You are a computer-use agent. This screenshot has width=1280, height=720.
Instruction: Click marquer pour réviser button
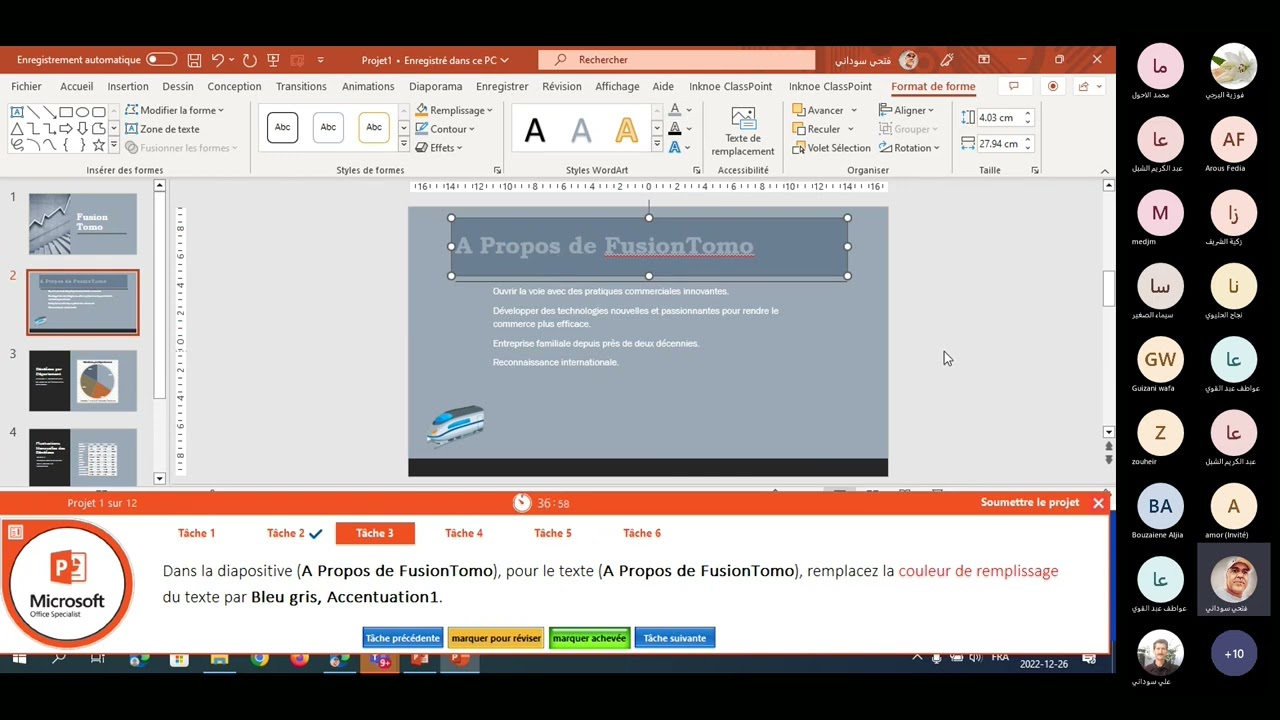[496, 638]
